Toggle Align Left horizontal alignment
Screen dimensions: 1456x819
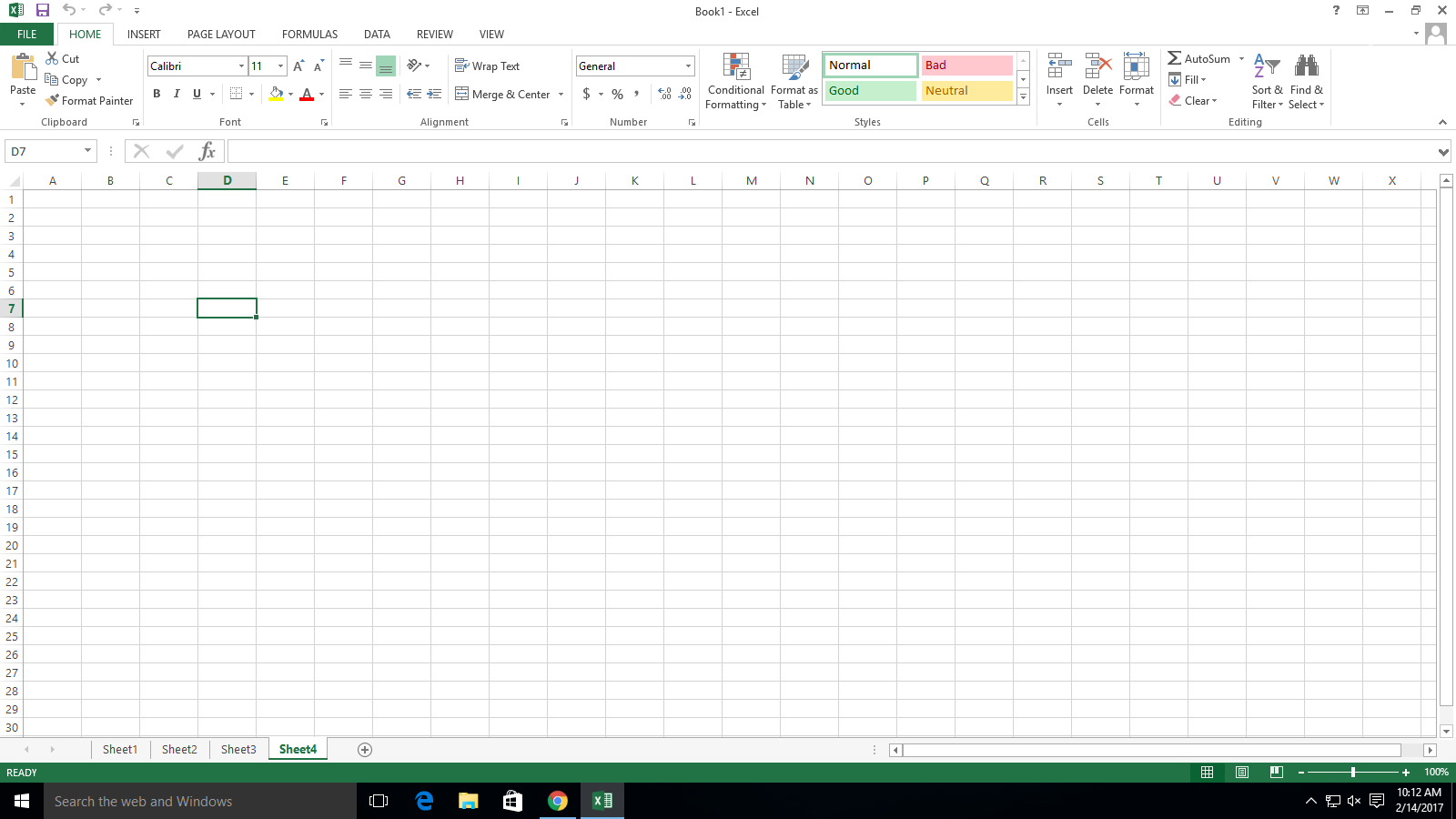346,94
